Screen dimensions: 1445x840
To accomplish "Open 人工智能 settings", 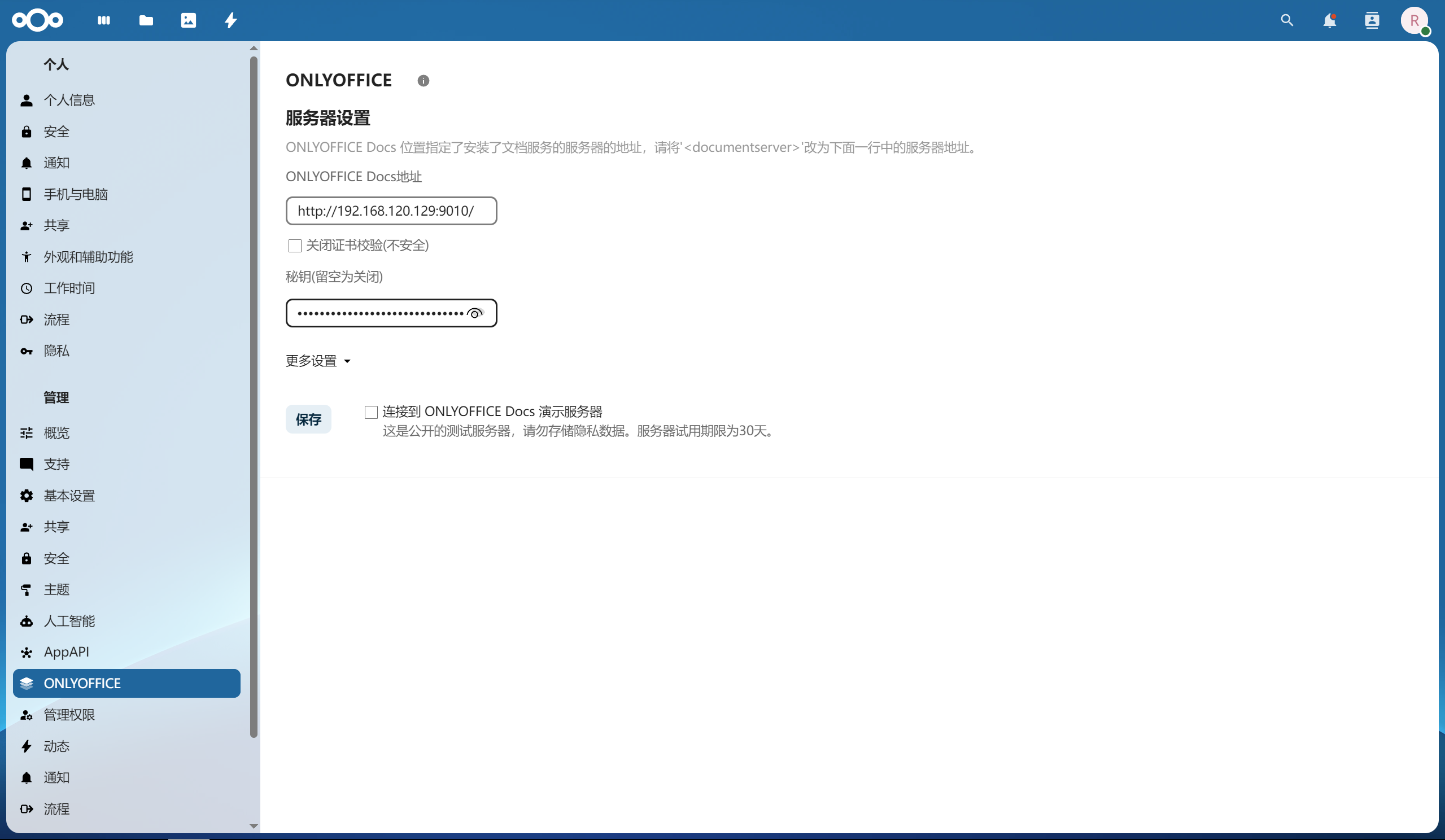I will pos(126,621).
